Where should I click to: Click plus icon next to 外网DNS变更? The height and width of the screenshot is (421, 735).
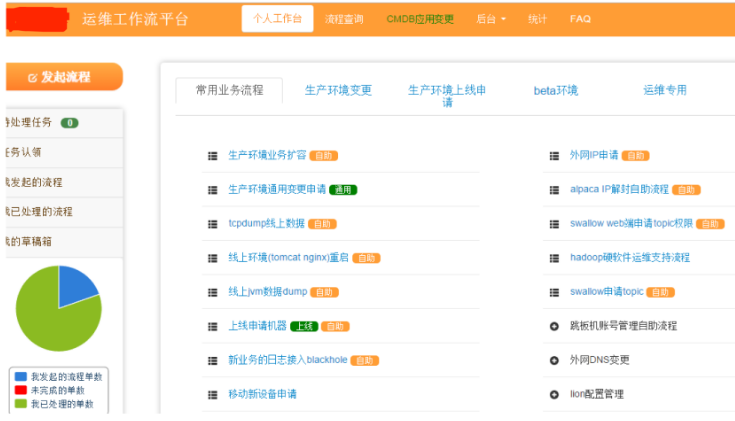(x=554, y=360)
